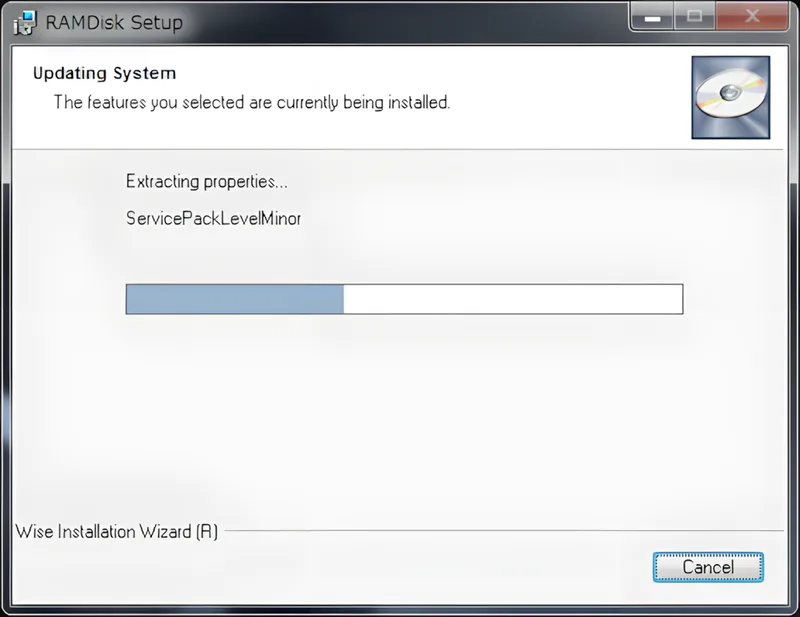800x617 pixels.
Task: Click the disabled maximize button
Action: [x=694, y=17]
